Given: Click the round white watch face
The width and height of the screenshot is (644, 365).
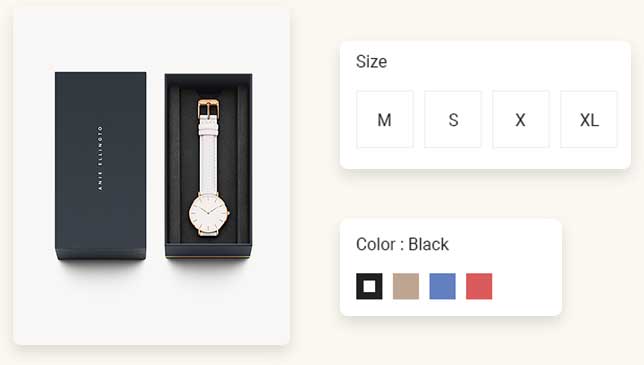Looking at the screenshot, I should (208, 213).
